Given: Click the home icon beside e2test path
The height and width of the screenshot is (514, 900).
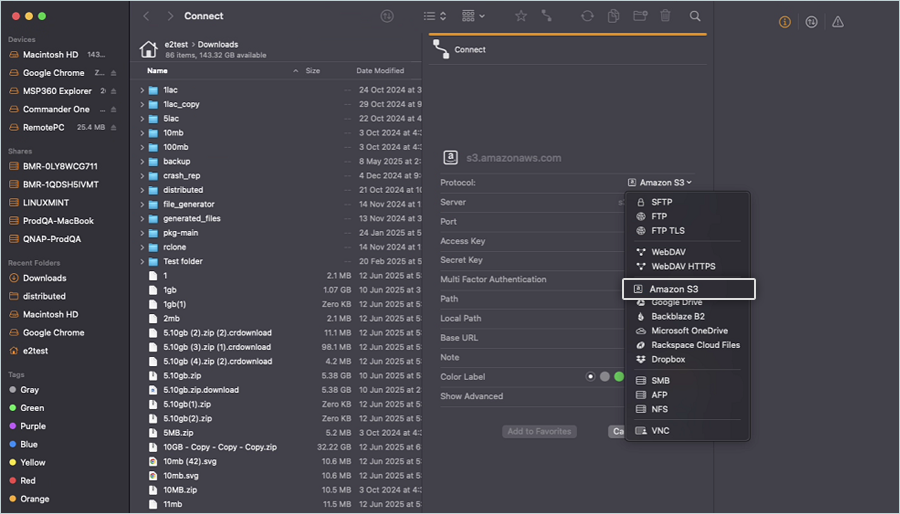Looking at the screenshot, I should 148,49.
